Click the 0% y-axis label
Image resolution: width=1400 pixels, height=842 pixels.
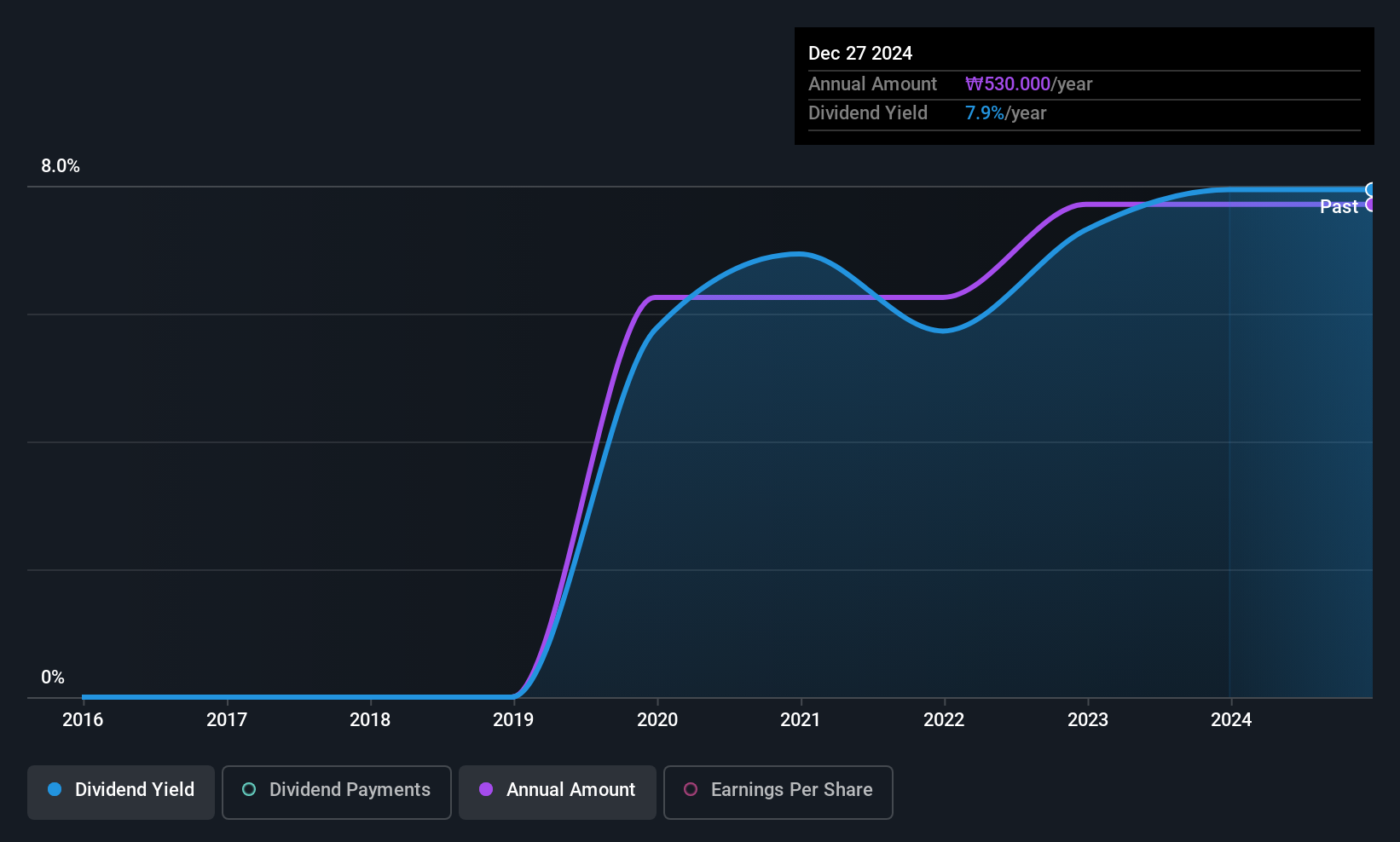pos(53,678)
